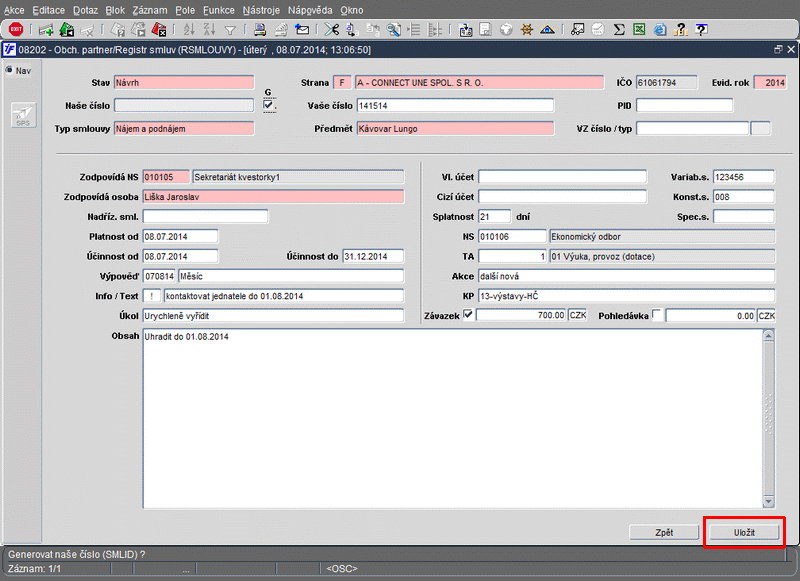Click the Závazek amount field 700.00
The width and height of the screenshot is (800, 581).
click(520, 315)
